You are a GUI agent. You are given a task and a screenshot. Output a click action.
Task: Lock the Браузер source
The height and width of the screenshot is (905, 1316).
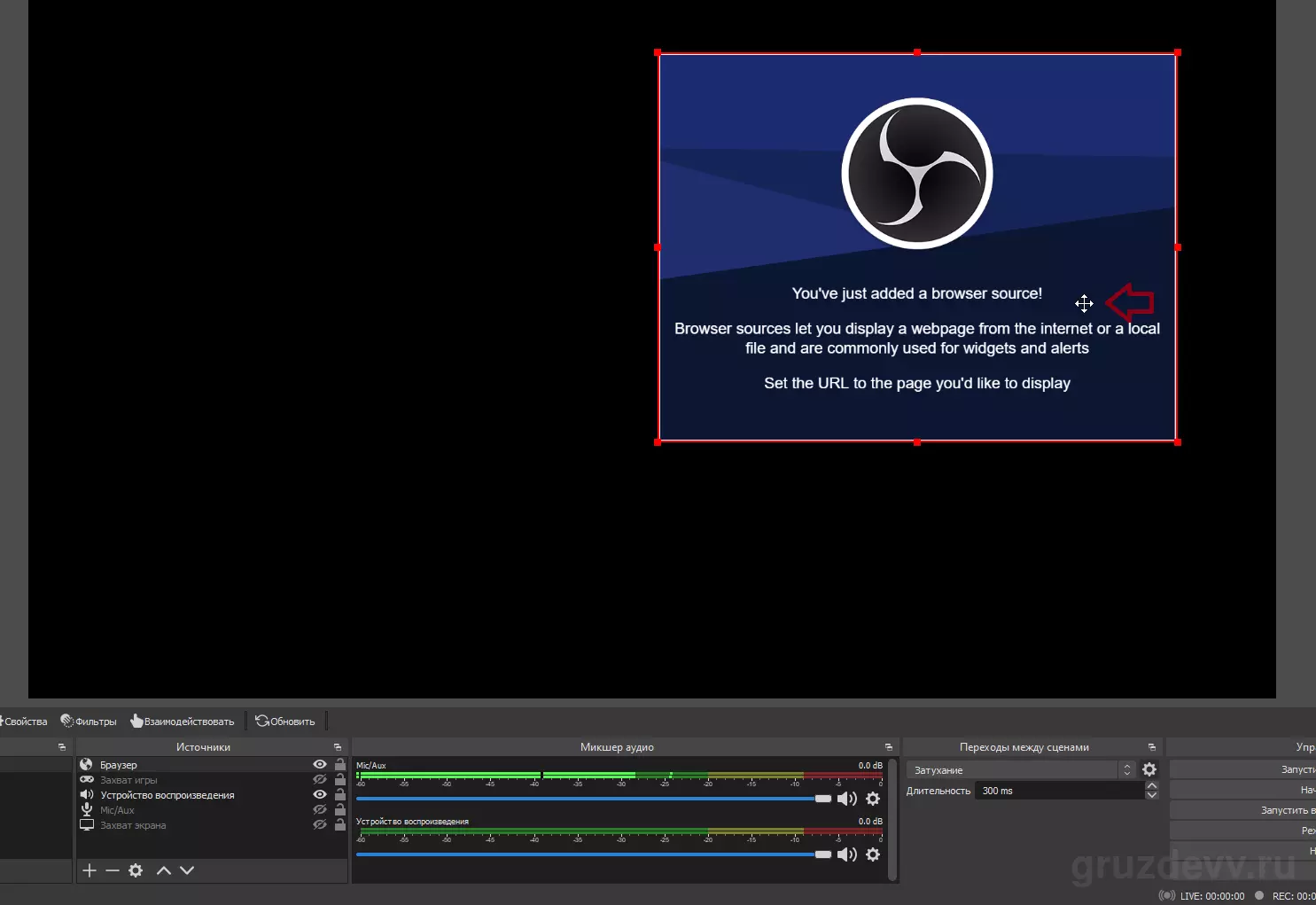(x=340, y=764)
